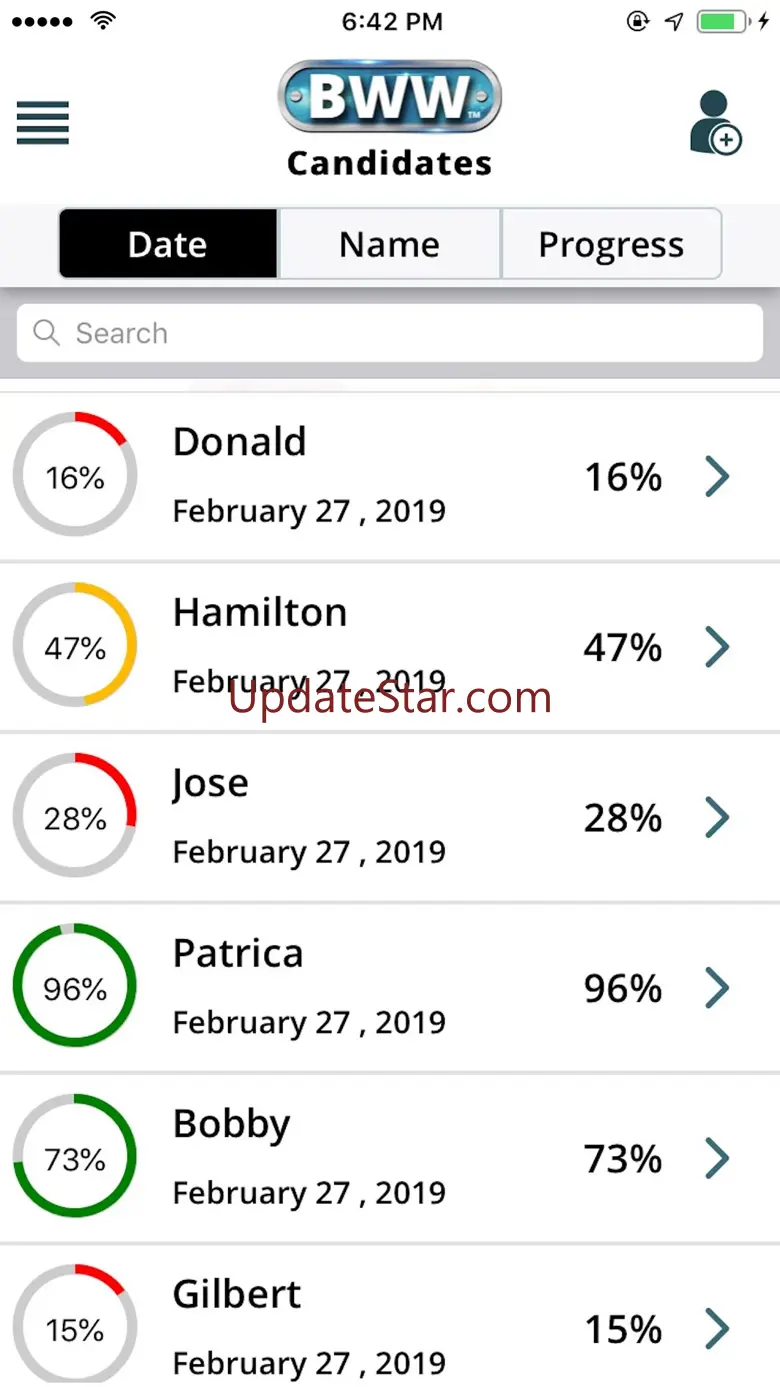Image resolution: width=780 pixels, height=1387 pixels.
Task: Sort candidates by Date
Action: (168, 244)
